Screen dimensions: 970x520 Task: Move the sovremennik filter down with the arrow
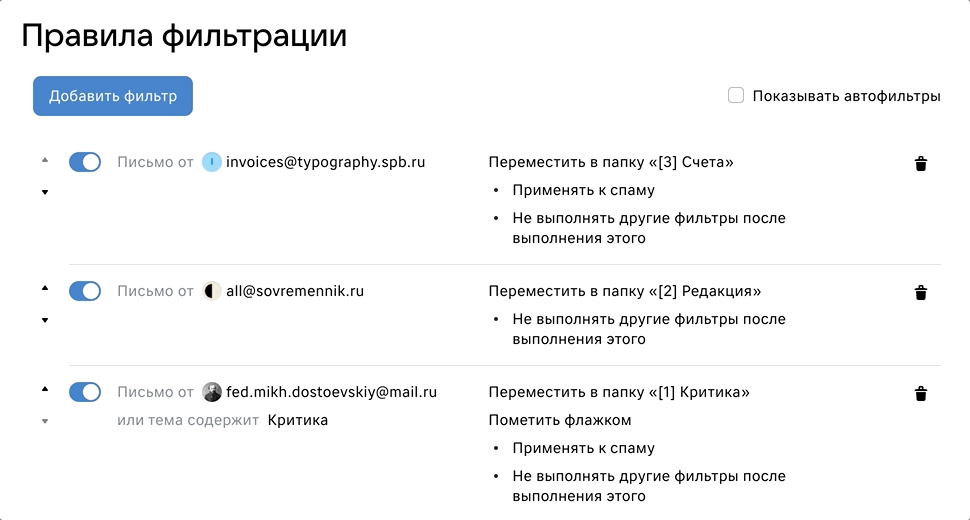pyautogui.click(x=45, y=320)
